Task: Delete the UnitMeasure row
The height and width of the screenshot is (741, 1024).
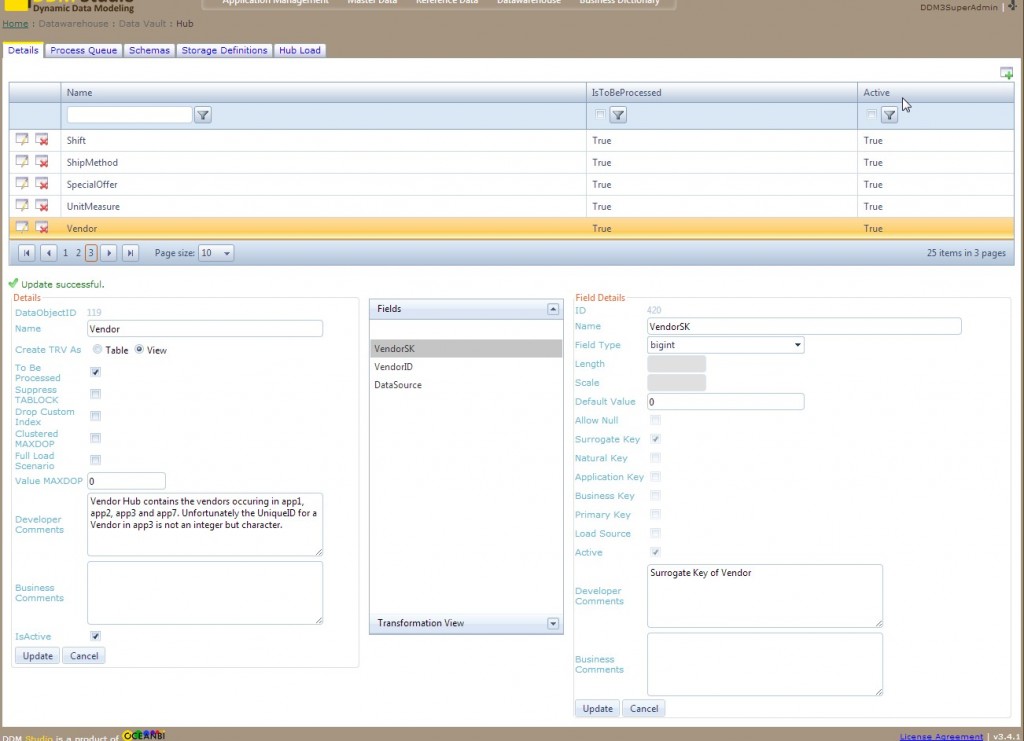Action: pos(42,206)
